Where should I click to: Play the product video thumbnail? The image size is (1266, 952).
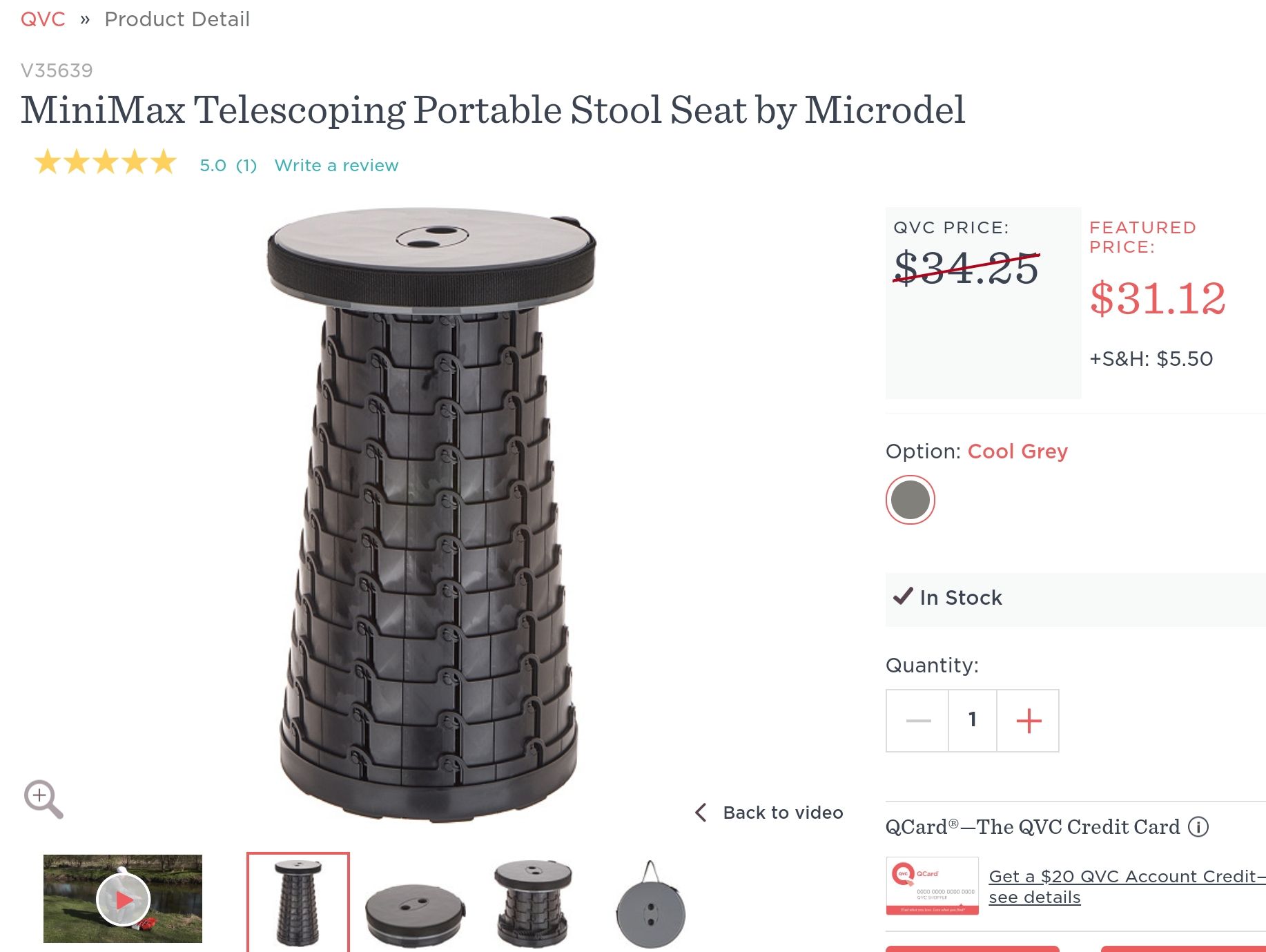(x=123, y=899)
